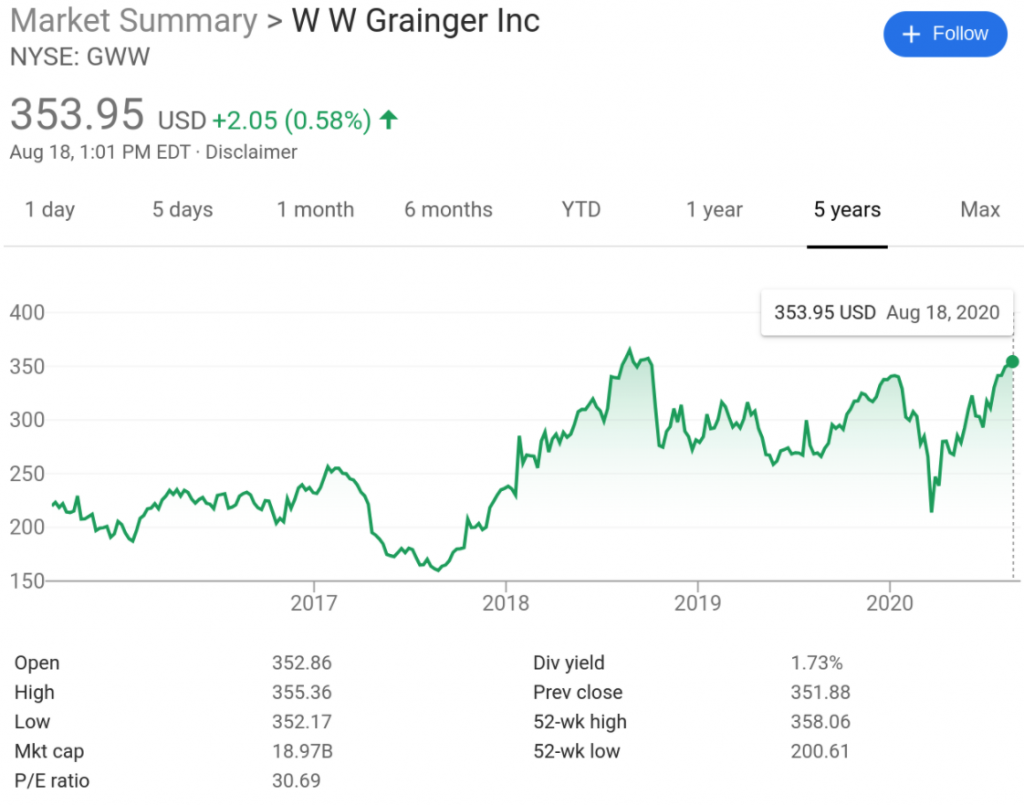1024x805 pixels.
Task: Click the Mkt cap value 18.97B
Action: tap(301, 751)
